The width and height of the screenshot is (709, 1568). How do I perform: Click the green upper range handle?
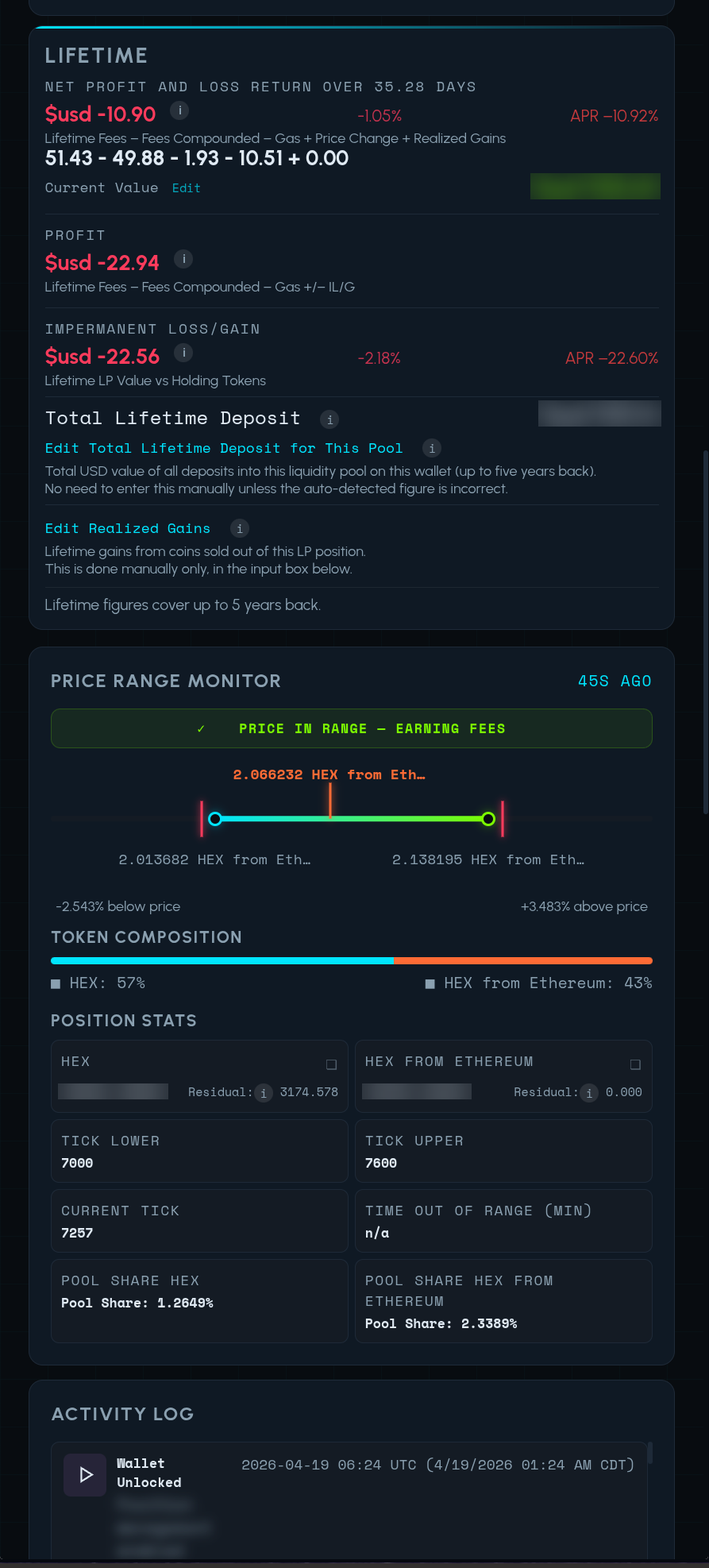click(488, 819)
